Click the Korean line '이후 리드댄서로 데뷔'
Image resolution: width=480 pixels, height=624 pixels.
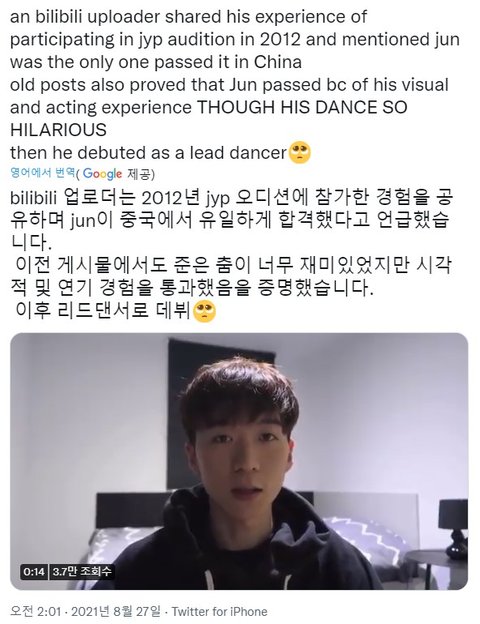pyautogui.click(x=103, y=311)
